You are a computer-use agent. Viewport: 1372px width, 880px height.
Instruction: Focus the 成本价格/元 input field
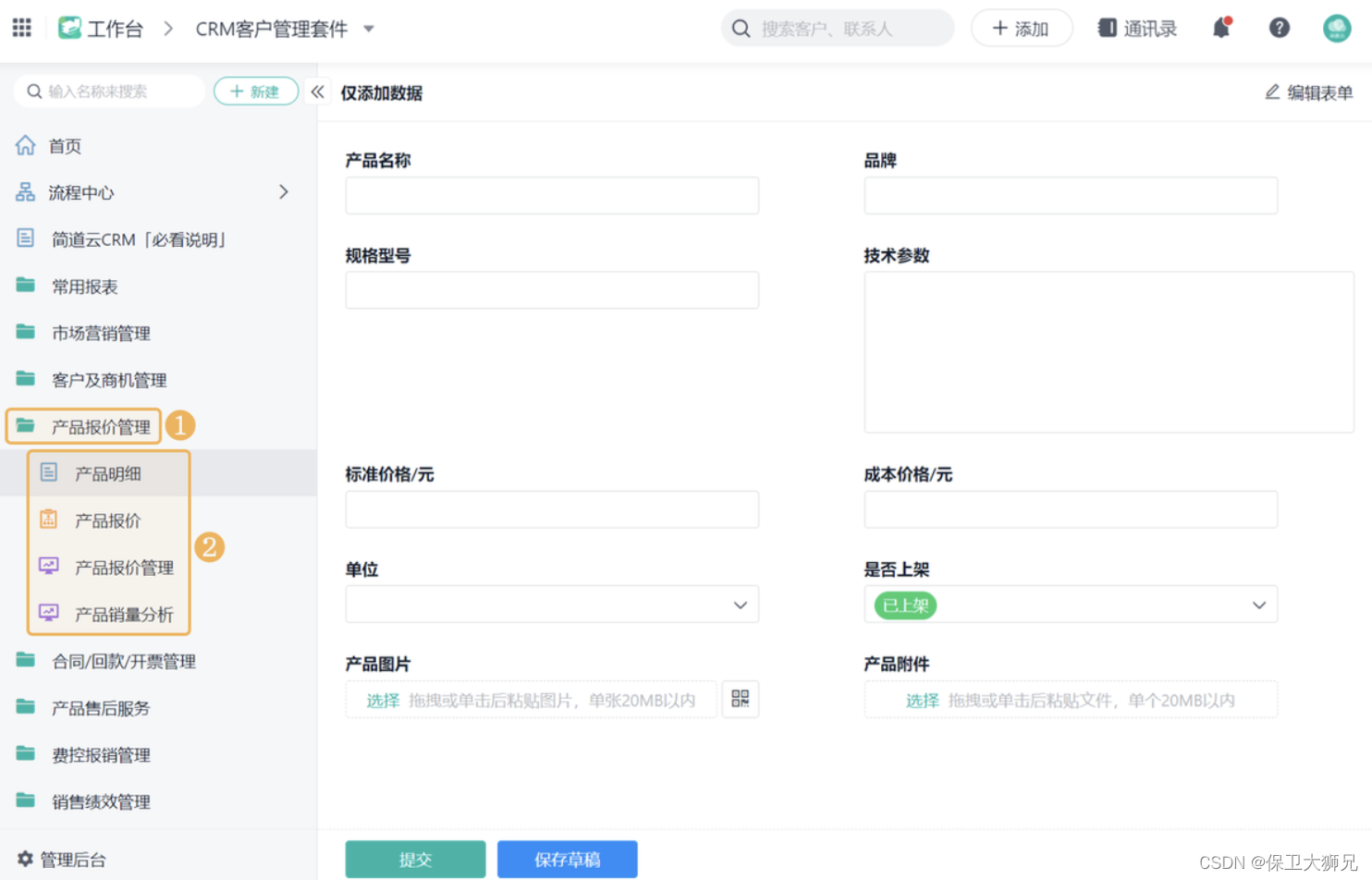(x=1071, y=509)
